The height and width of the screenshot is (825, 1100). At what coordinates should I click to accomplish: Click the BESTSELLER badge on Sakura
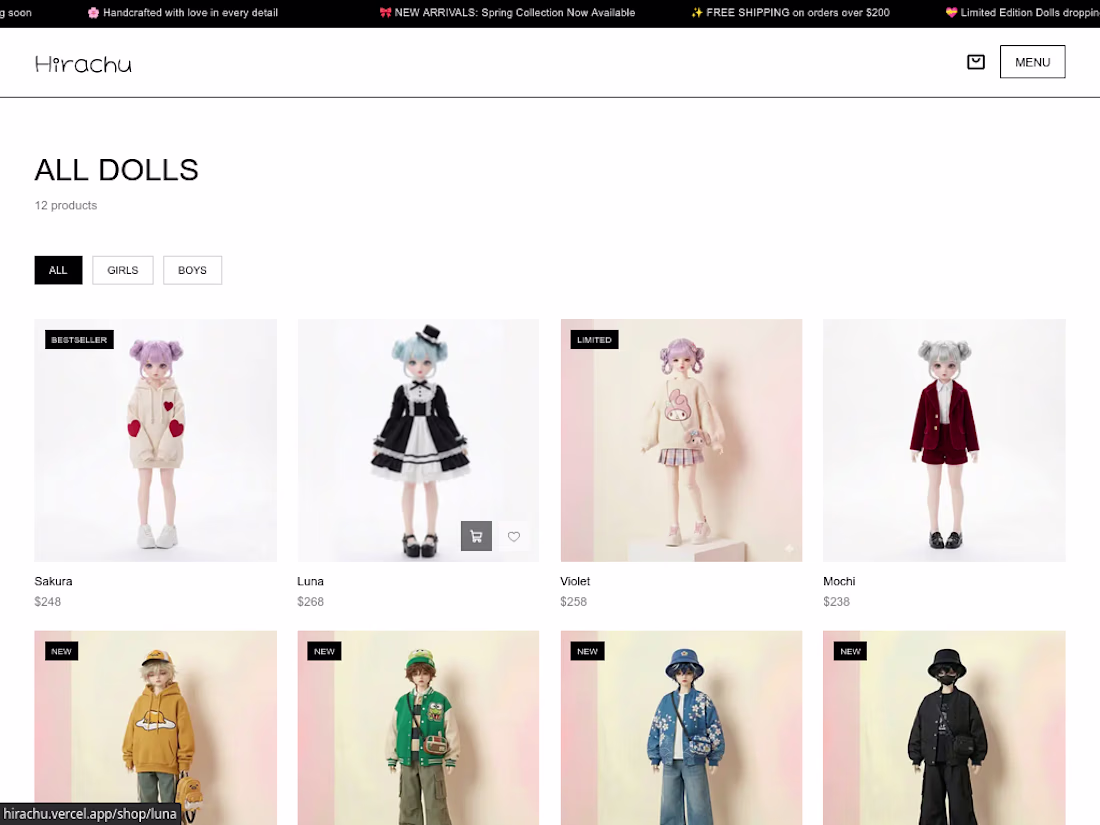pyautogui.click(x=79, y=340)
